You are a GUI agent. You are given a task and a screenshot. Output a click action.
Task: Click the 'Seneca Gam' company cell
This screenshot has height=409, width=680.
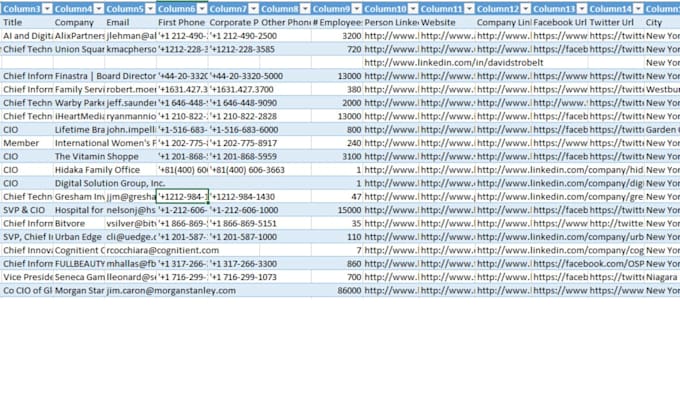[x=79, y=278]
